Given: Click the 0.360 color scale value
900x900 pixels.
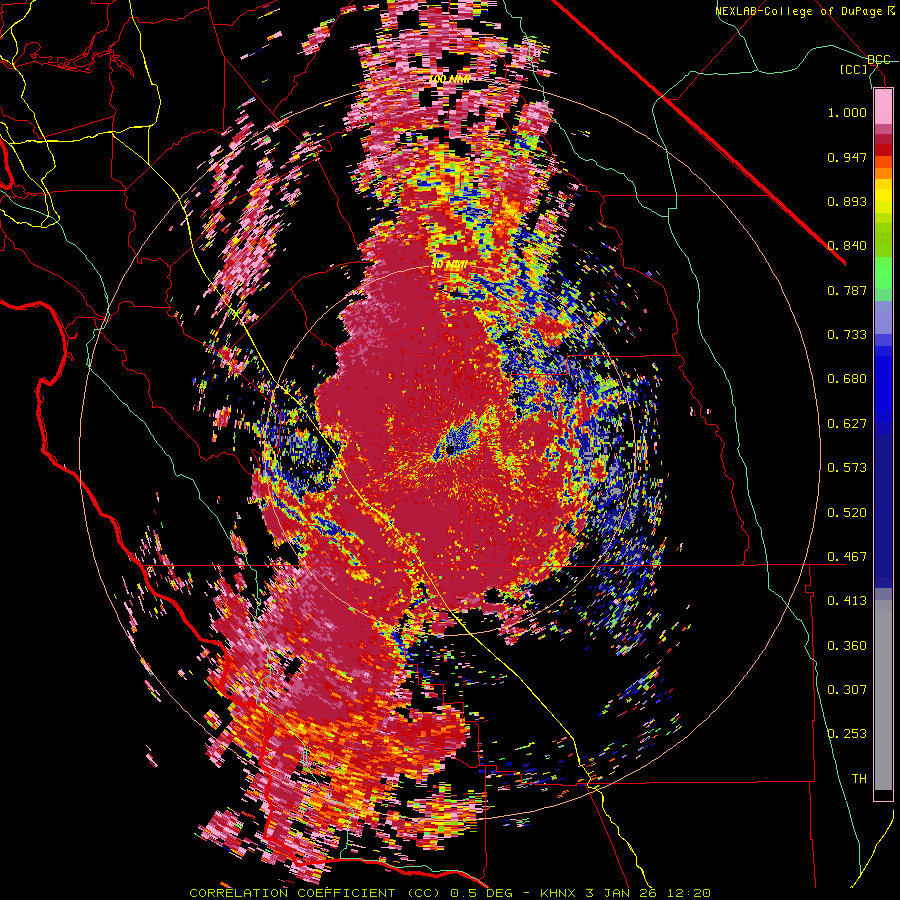Looking at the screenshot, I should click(x=847, y=646).
